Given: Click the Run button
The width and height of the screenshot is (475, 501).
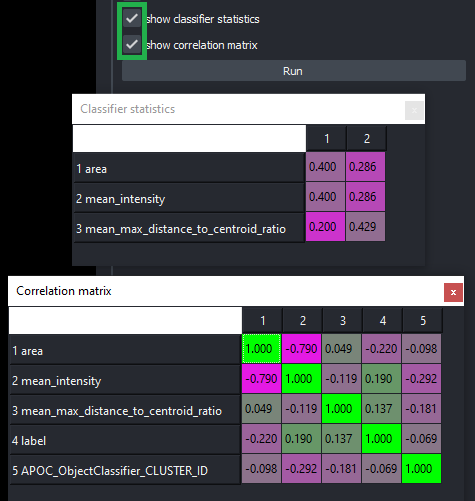Looking at the screenshot, I should (x=294, y=71).
